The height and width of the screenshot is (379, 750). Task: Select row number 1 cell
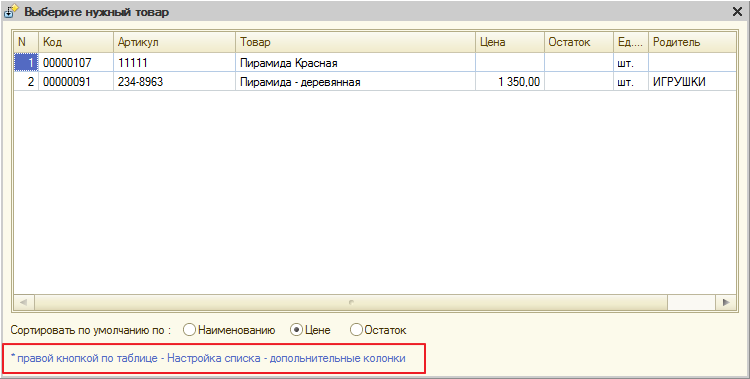click(x=26, y=62)
